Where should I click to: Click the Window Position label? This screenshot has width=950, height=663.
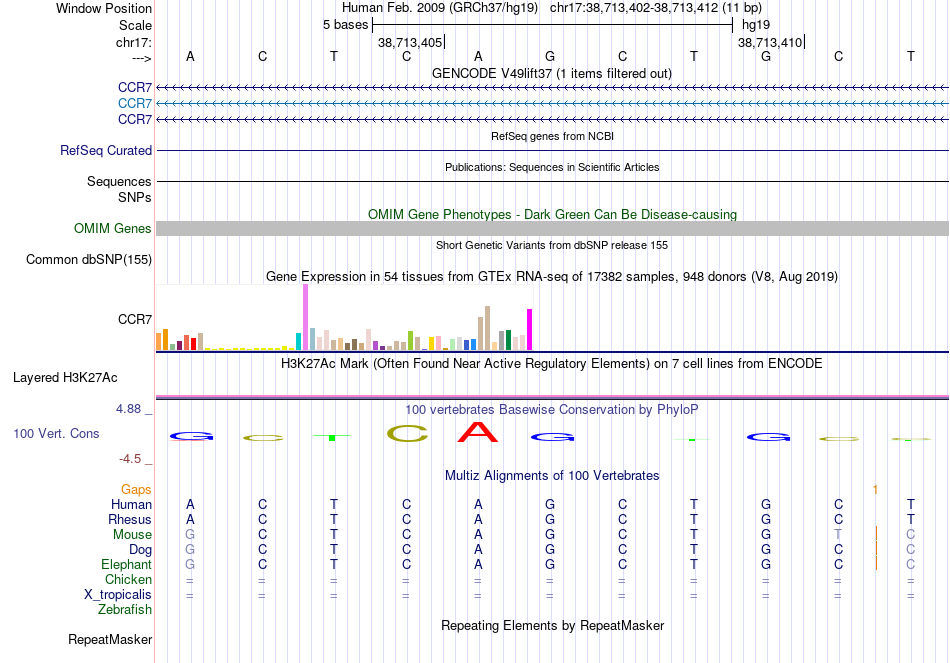pyautogui.click(x=104, y=8)
